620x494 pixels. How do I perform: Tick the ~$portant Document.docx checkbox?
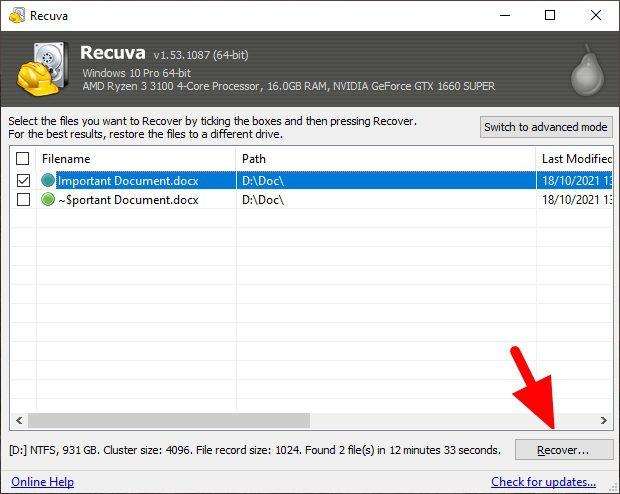tap(23, 199)
